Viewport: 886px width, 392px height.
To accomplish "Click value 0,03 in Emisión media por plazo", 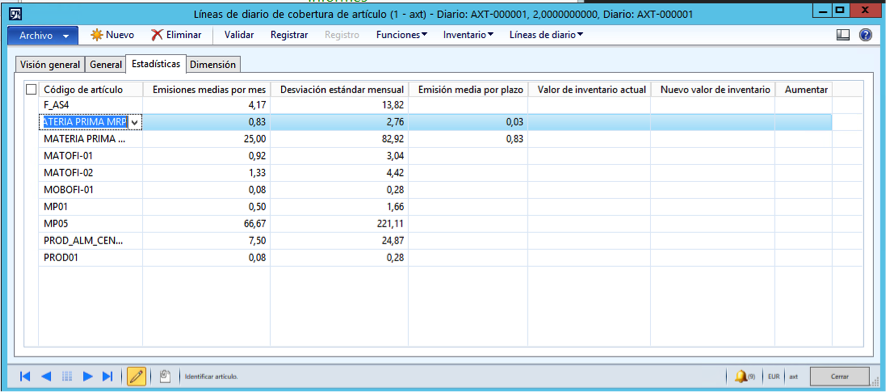I will click(x=514, y=122).
